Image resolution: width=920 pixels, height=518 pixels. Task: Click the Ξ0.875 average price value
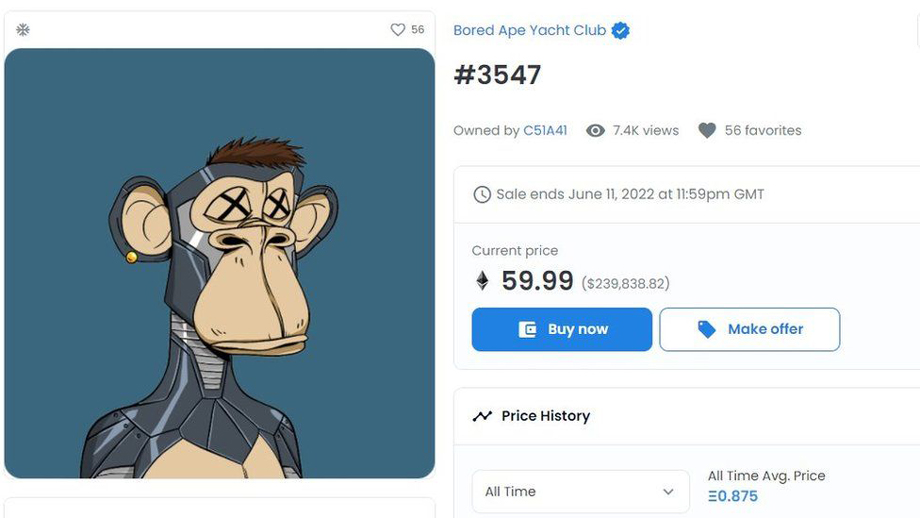[733, 496]
